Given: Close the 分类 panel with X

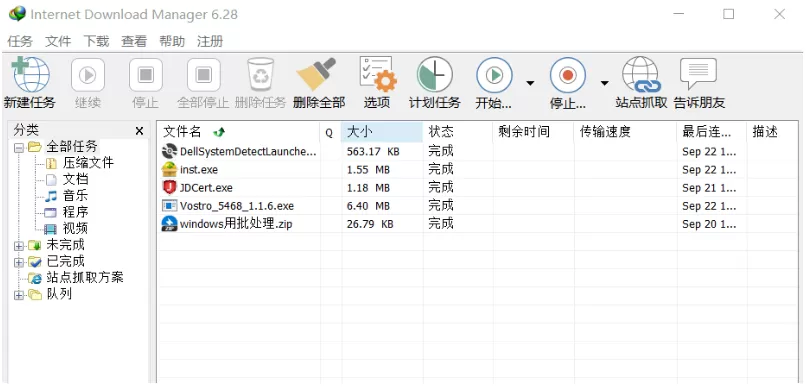Looking at the screenshot, I should [139, 131].
